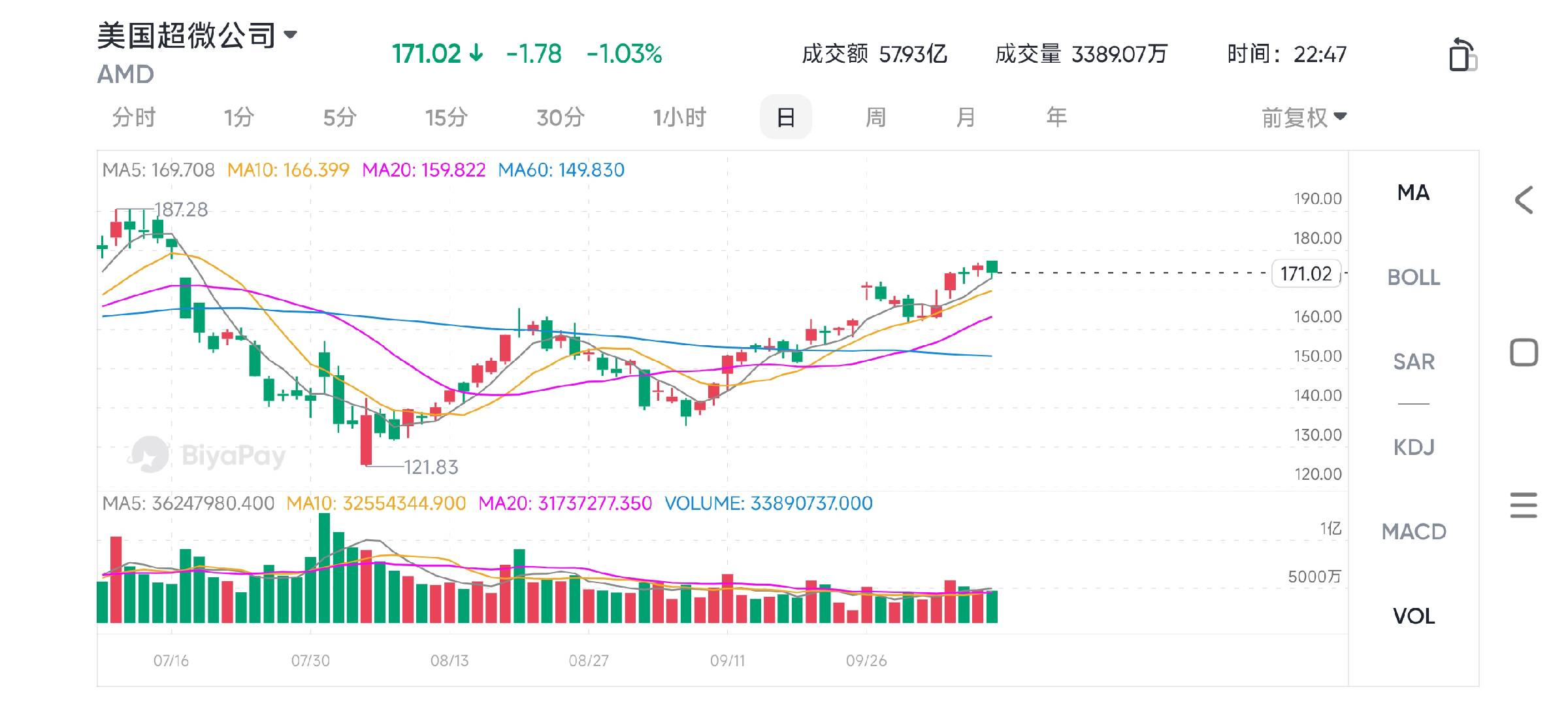Tap the 09/26 date axis label
The image size is (1568, 706).
tap(866, 661)
